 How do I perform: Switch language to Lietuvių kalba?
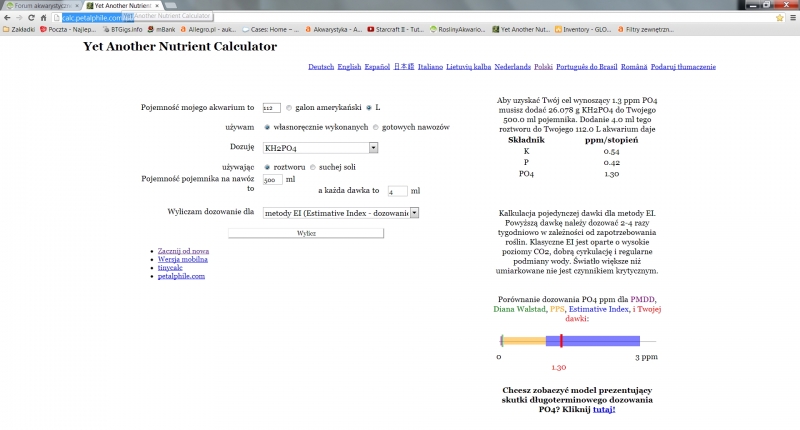pyautogui.click(x=468, y=67)
